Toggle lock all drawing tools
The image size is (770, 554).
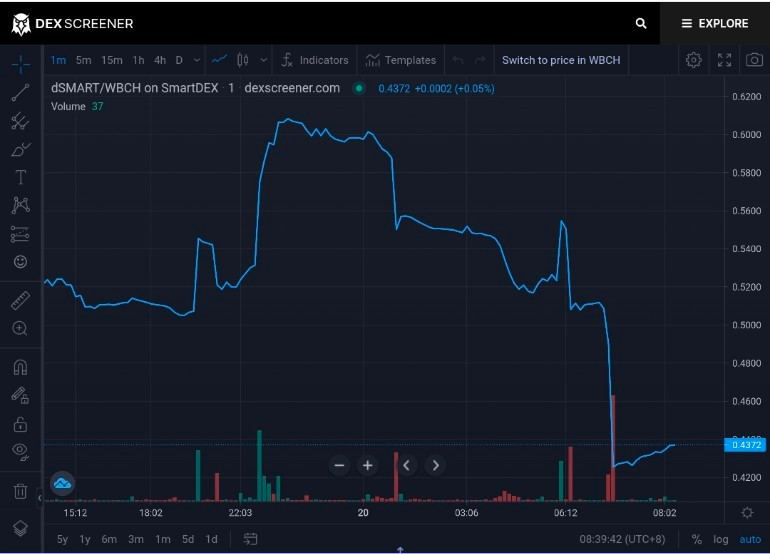coord(21,424)
